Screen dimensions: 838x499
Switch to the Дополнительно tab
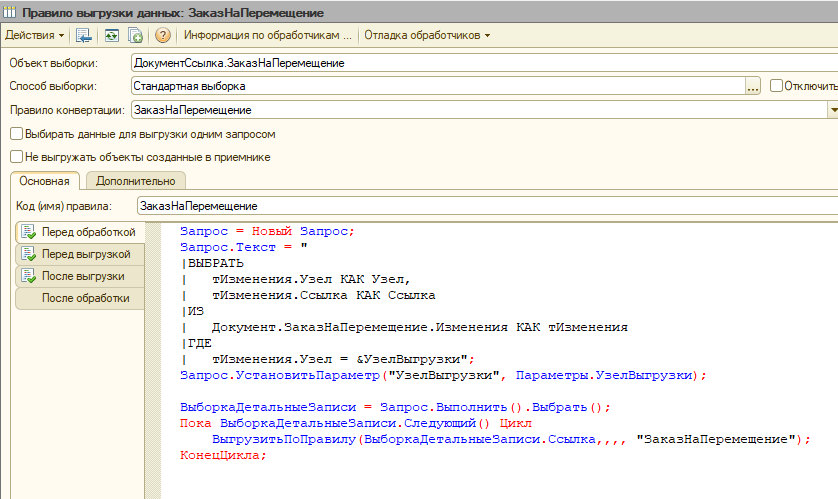click(x=135, y=181)
